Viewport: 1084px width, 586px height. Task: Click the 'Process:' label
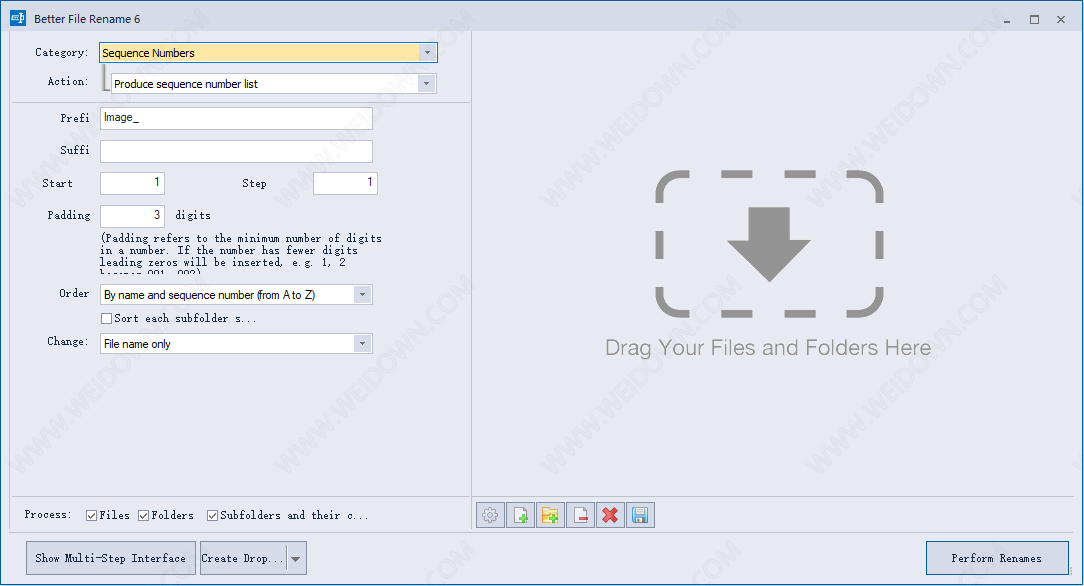48,515
